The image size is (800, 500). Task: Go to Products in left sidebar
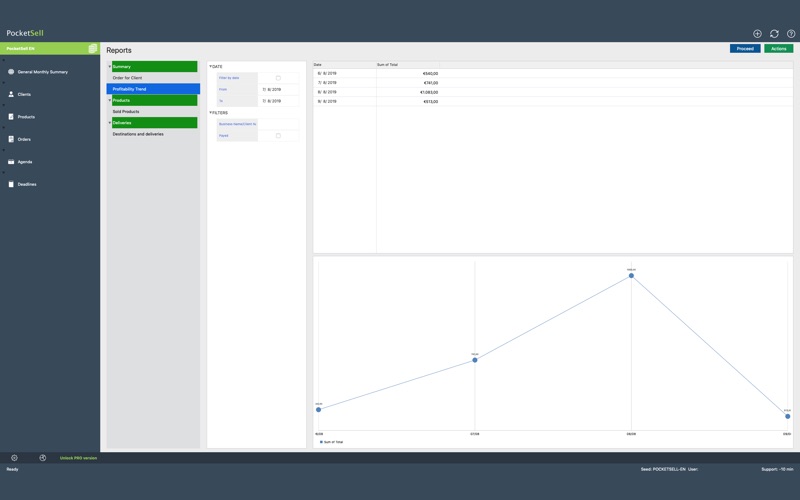[26, 117]
